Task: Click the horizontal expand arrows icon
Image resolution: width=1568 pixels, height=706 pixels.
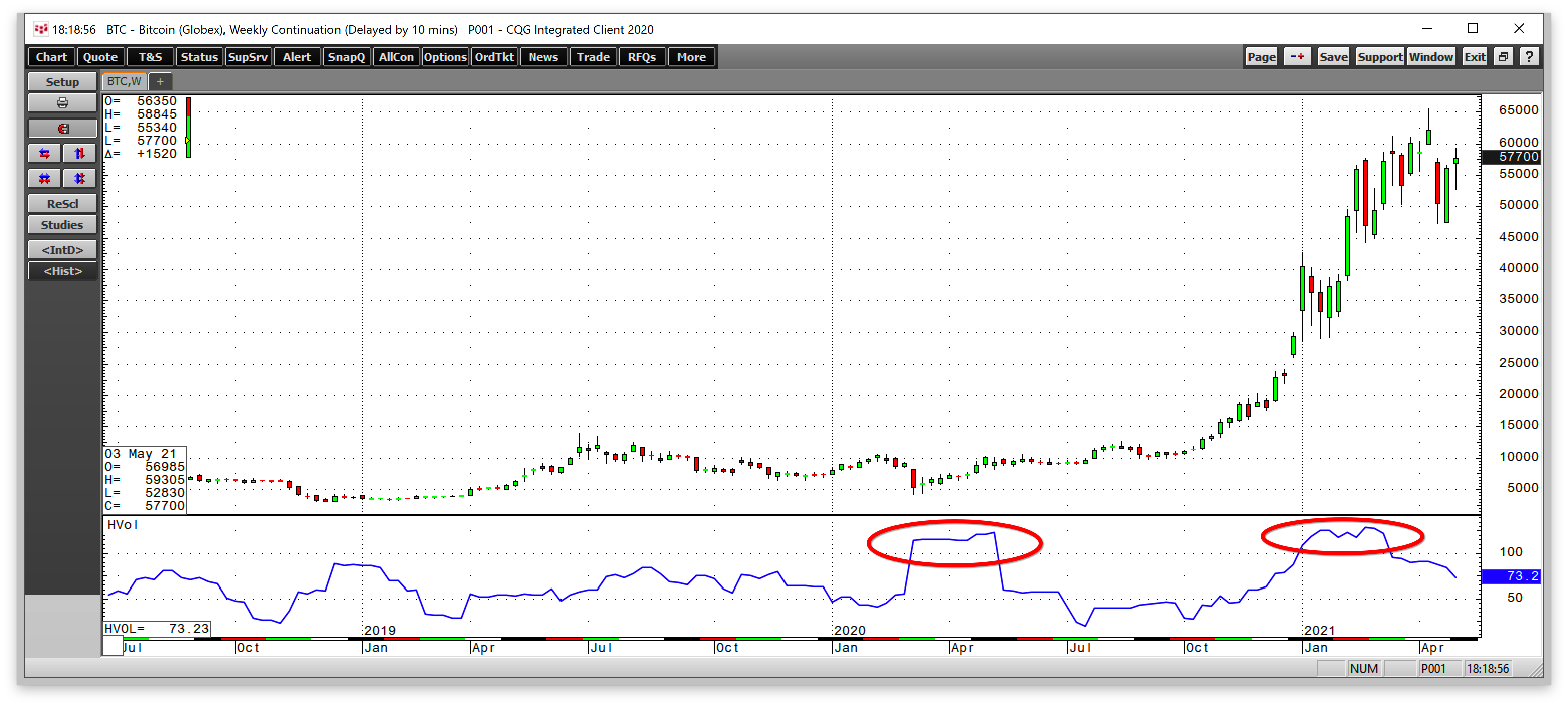Action: tap(44, 153)
